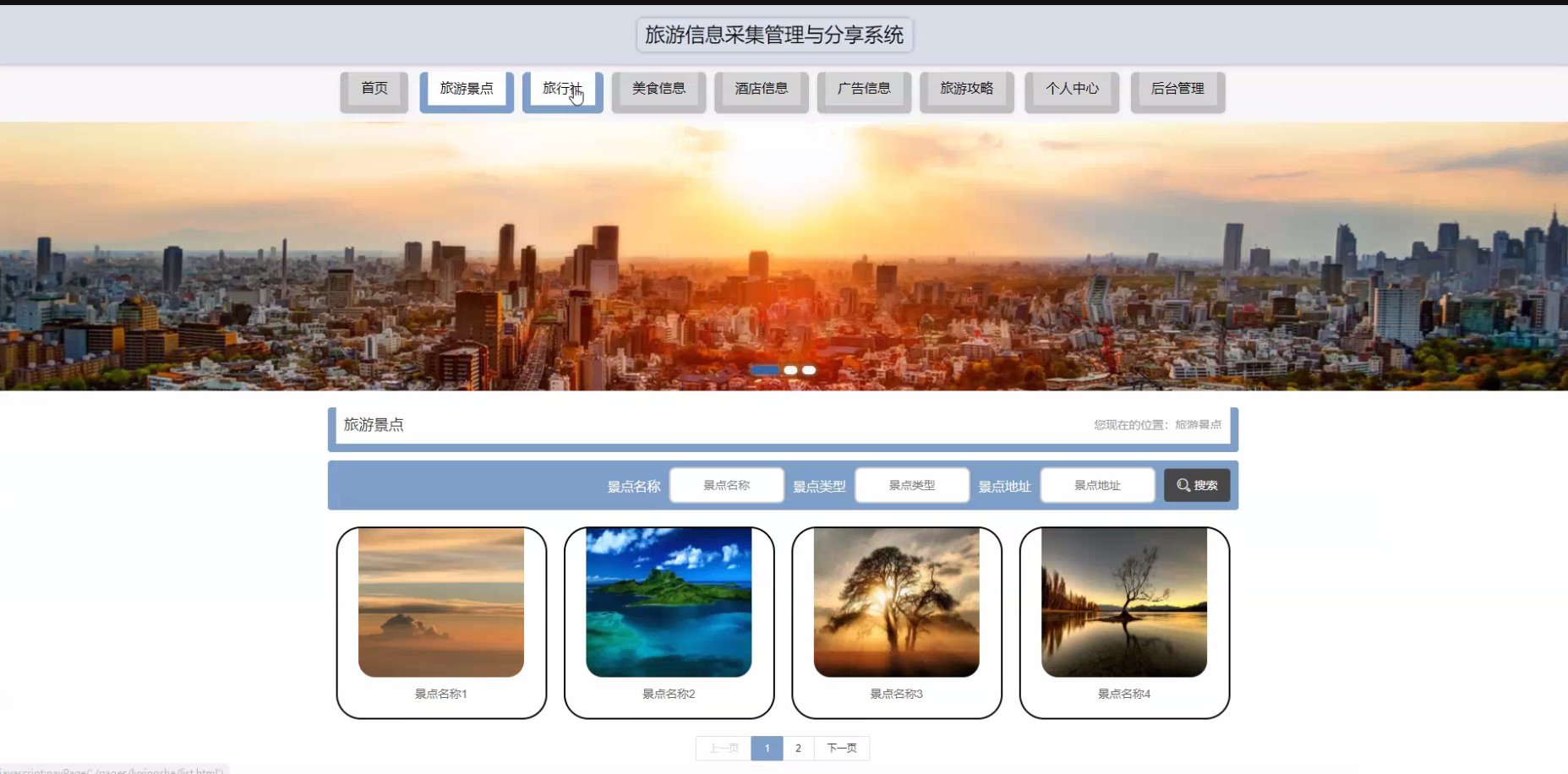
Task: Go to the 广告信息 page
Action: coord(863,88)
